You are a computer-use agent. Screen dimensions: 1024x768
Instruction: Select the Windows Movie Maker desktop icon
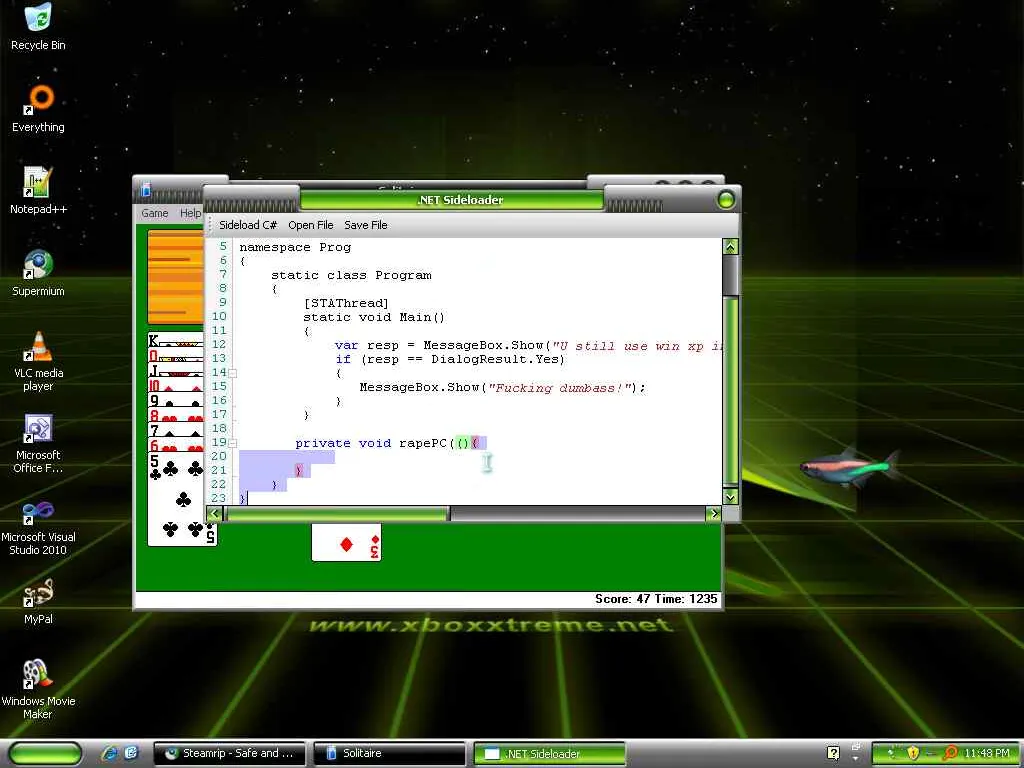pyautogui.click(x=38, y=690)
